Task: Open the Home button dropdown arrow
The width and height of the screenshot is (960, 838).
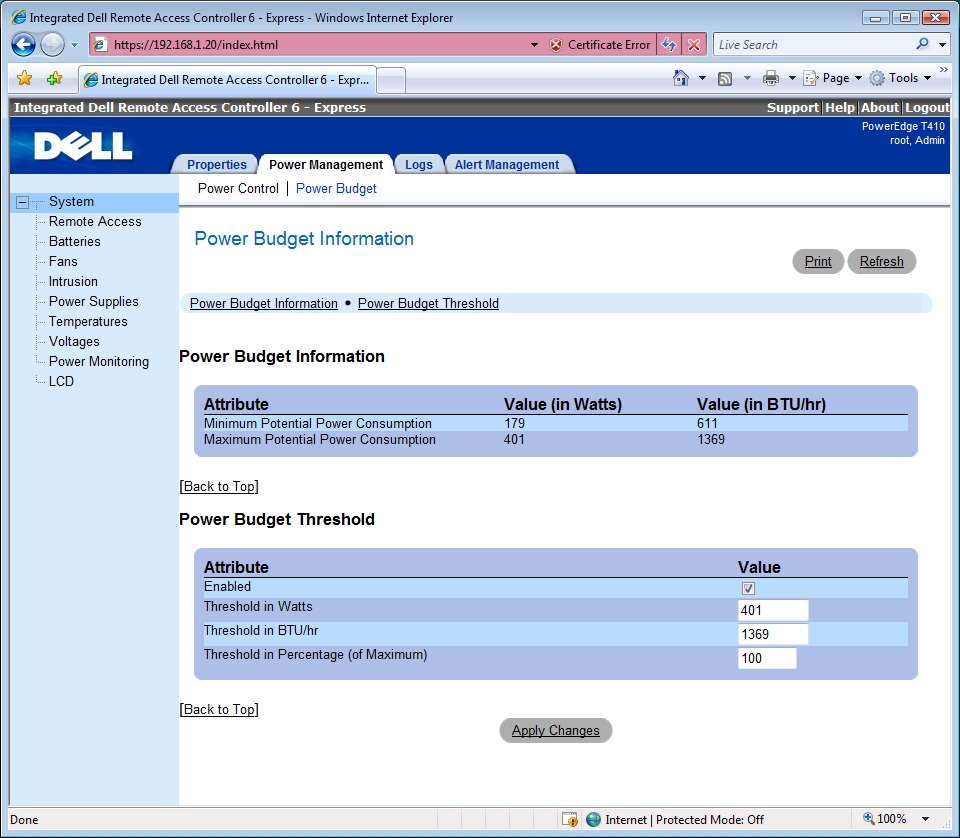Action: tap(702, 78)
